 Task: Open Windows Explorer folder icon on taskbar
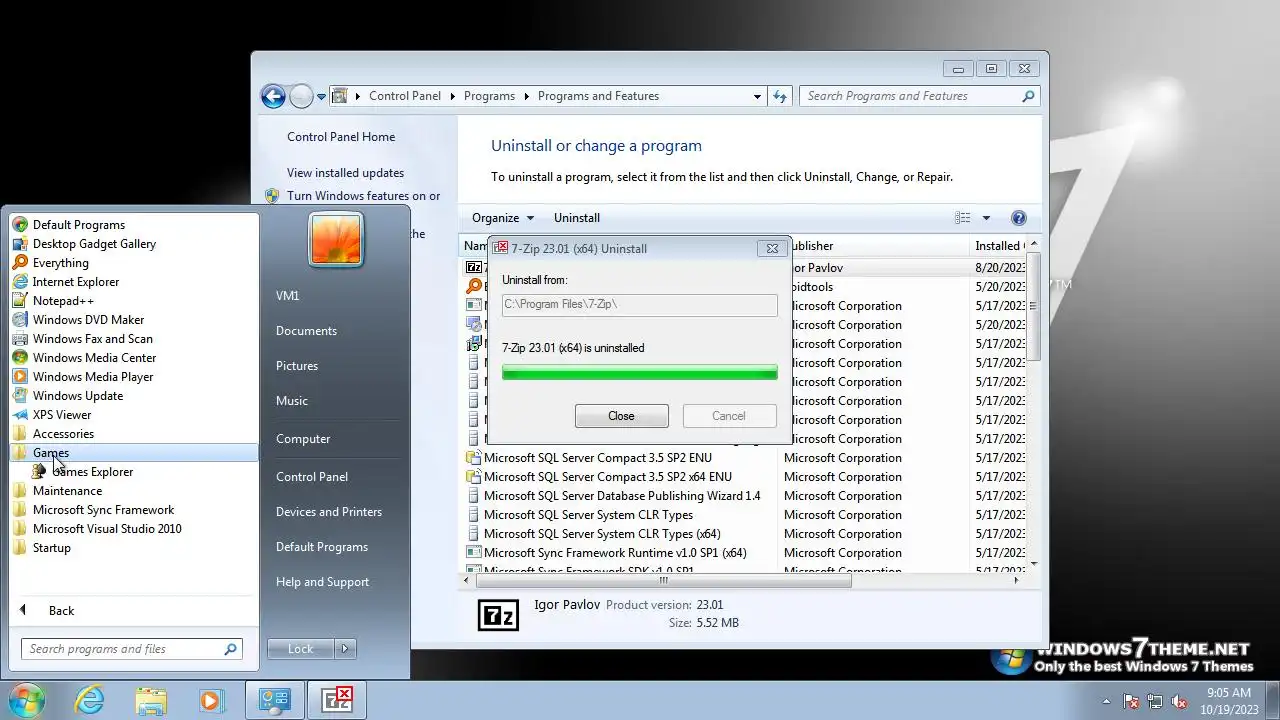(x=151, y=700)
